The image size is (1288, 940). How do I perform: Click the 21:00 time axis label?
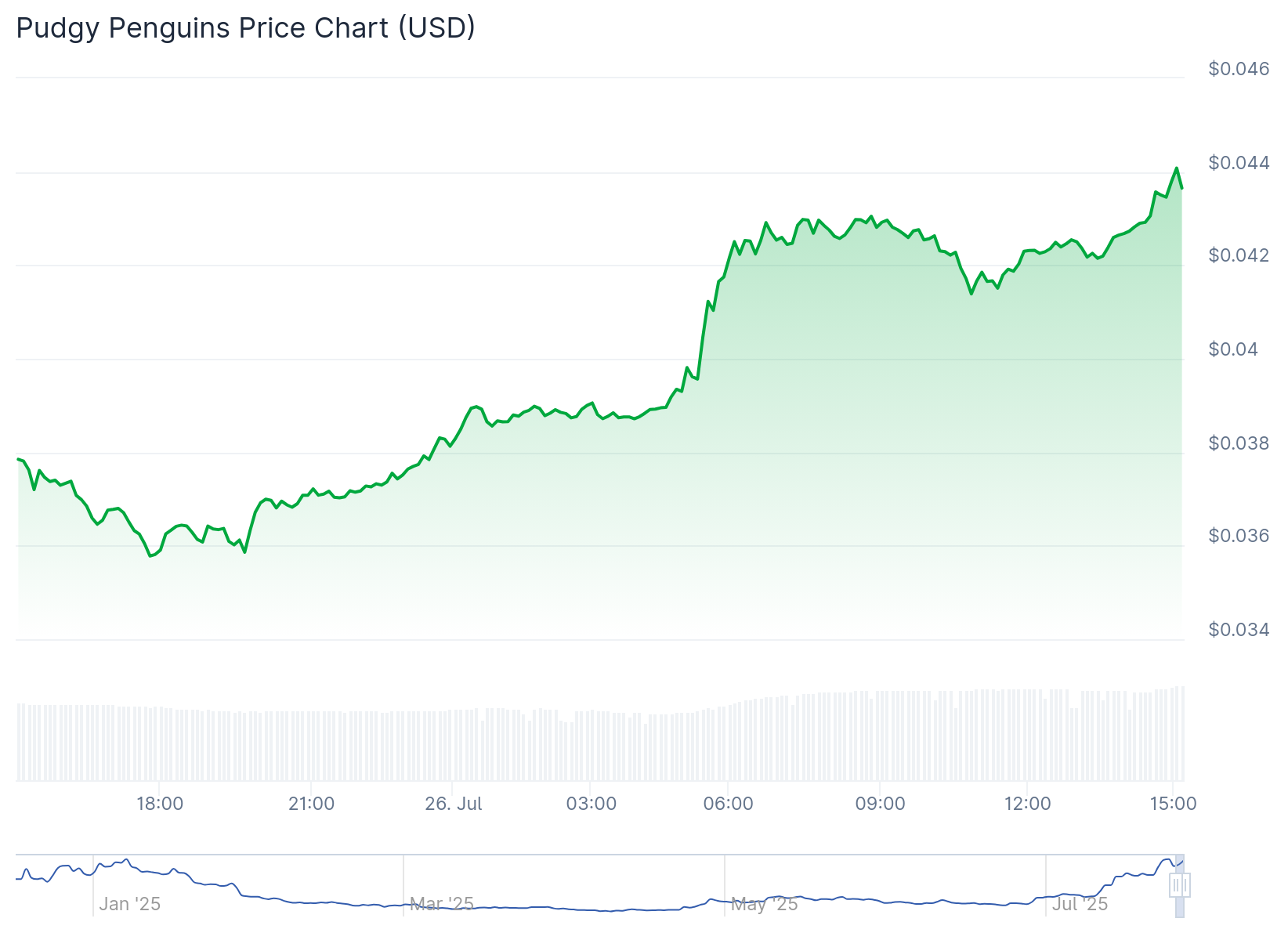(x=311, y=804)
